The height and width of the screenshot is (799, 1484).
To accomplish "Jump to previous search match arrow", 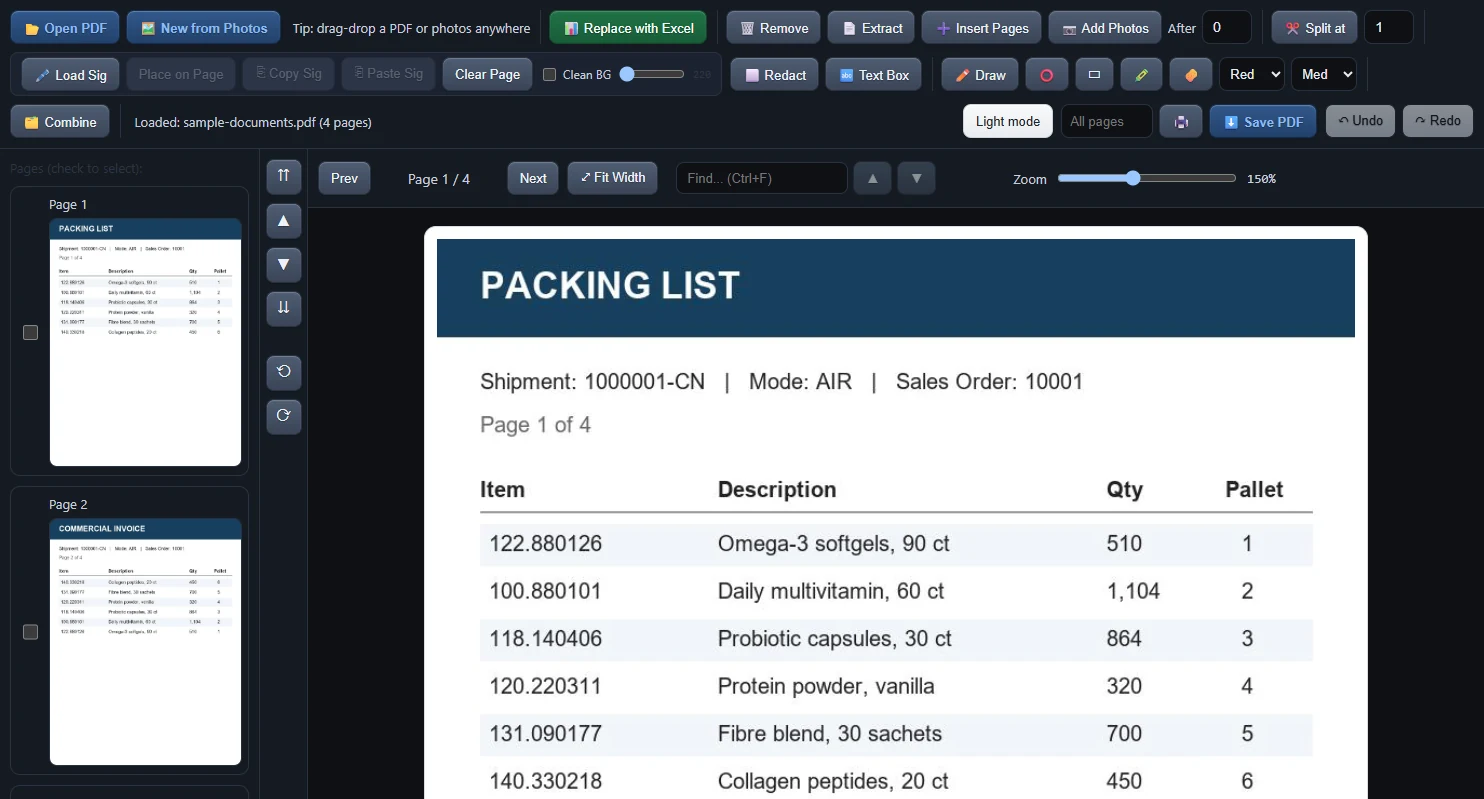I will pyautogui.click(x=872, y=178).
